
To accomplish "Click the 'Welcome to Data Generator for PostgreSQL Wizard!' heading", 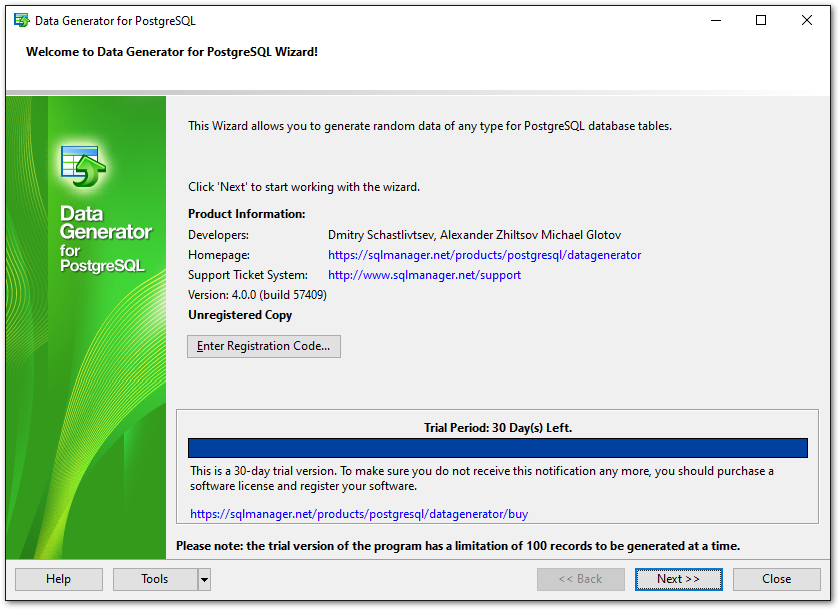I will (172, 52).
